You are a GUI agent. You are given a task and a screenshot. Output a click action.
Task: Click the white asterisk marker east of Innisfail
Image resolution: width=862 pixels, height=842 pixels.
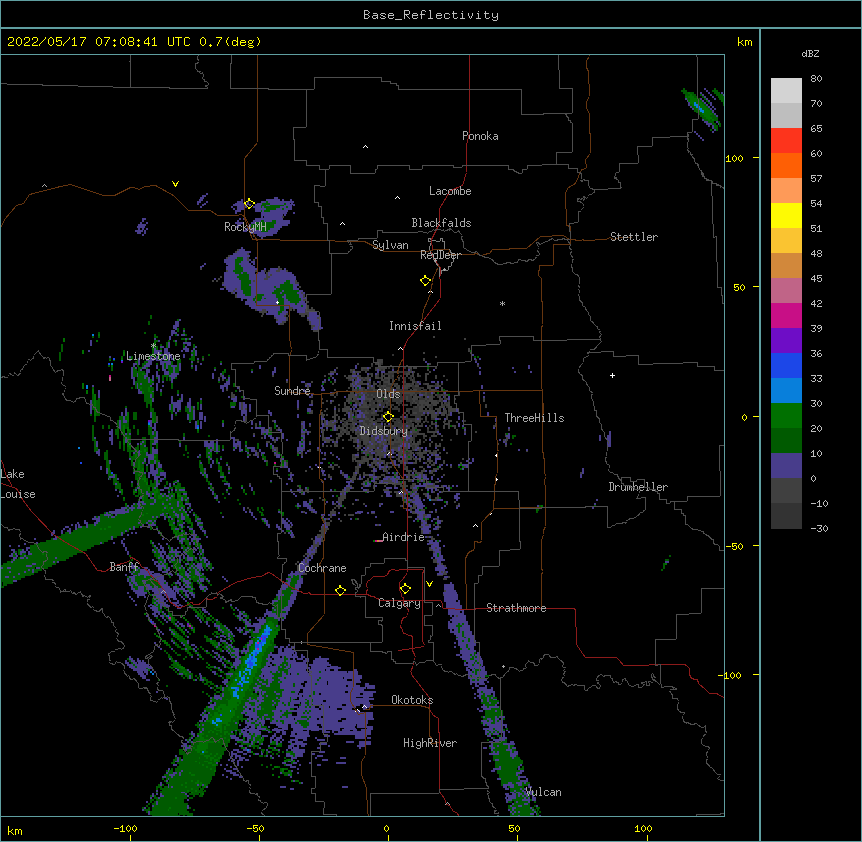pyautogui.click(x=502, y=303)
